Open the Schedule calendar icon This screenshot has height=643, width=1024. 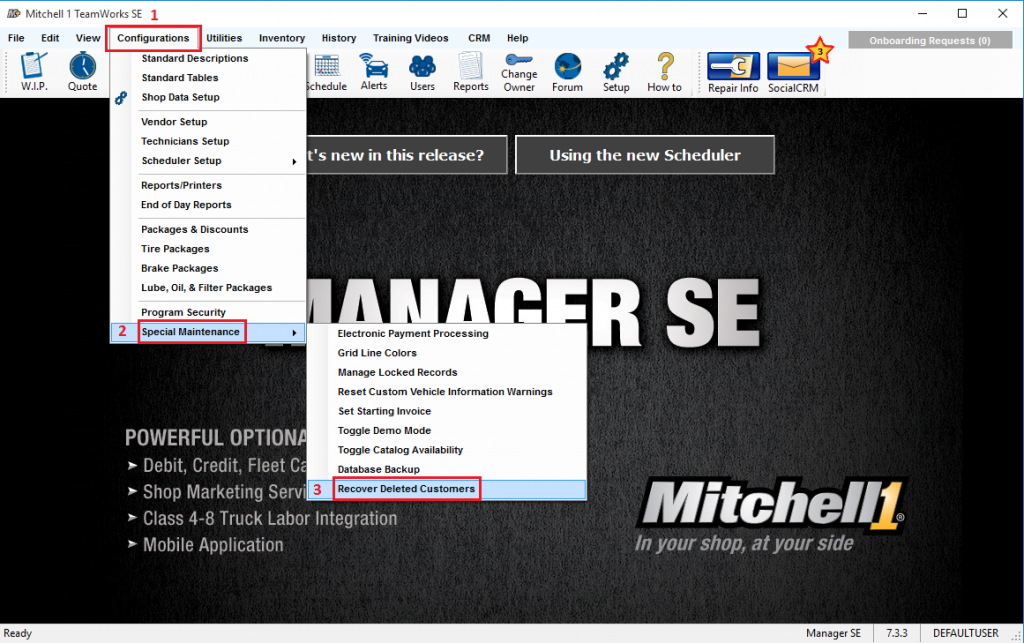[x=327, y=72]
